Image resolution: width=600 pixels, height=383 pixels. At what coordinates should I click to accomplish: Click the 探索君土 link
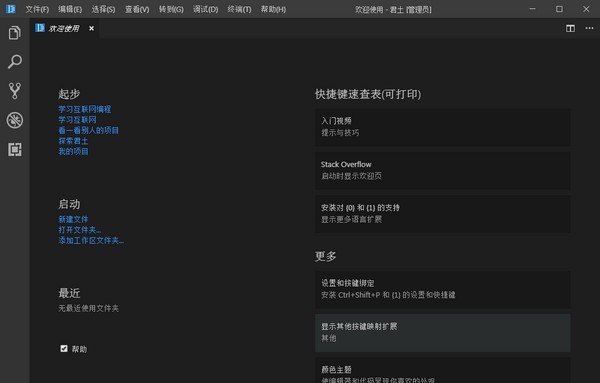pos(73,141)
